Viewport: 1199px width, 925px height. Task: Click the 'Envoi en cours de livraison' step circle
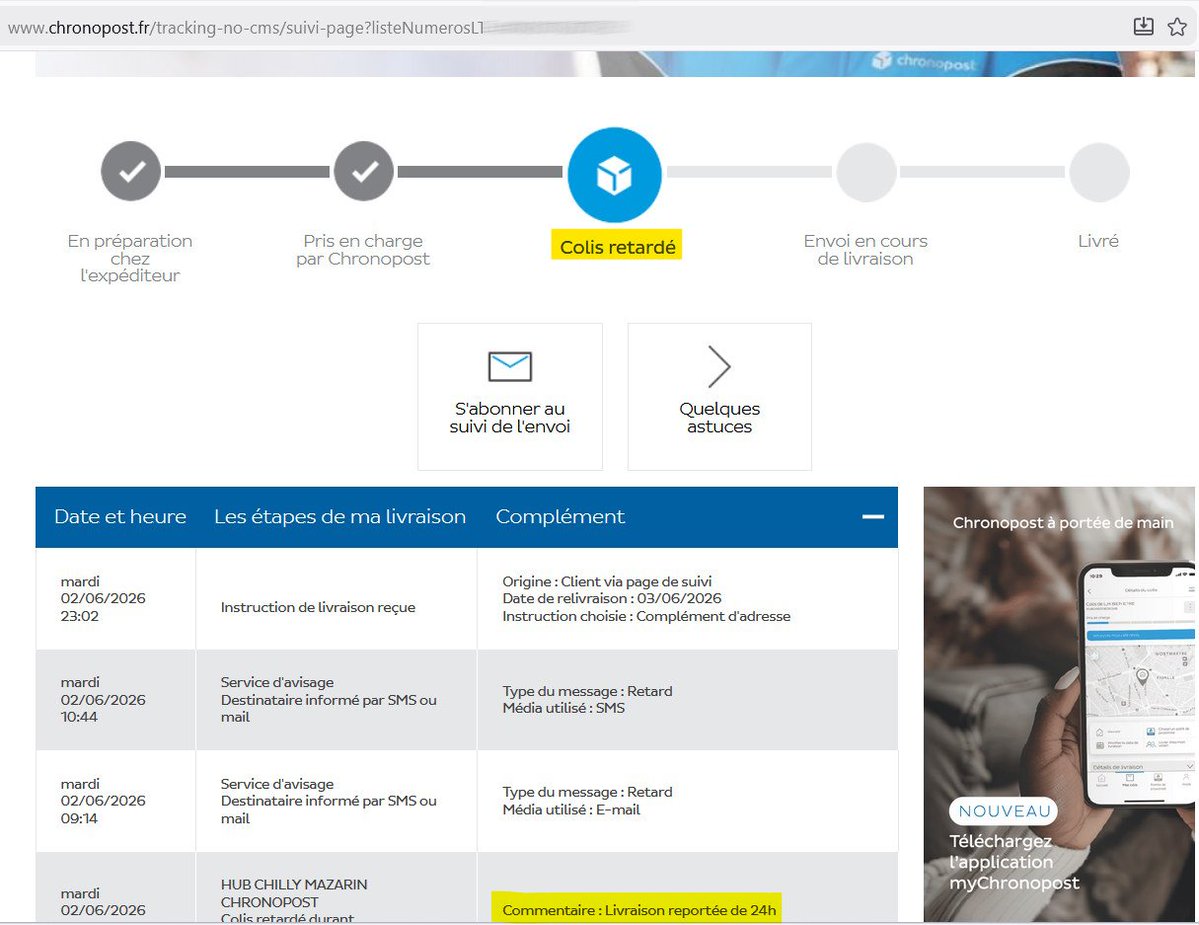(866, 172)
